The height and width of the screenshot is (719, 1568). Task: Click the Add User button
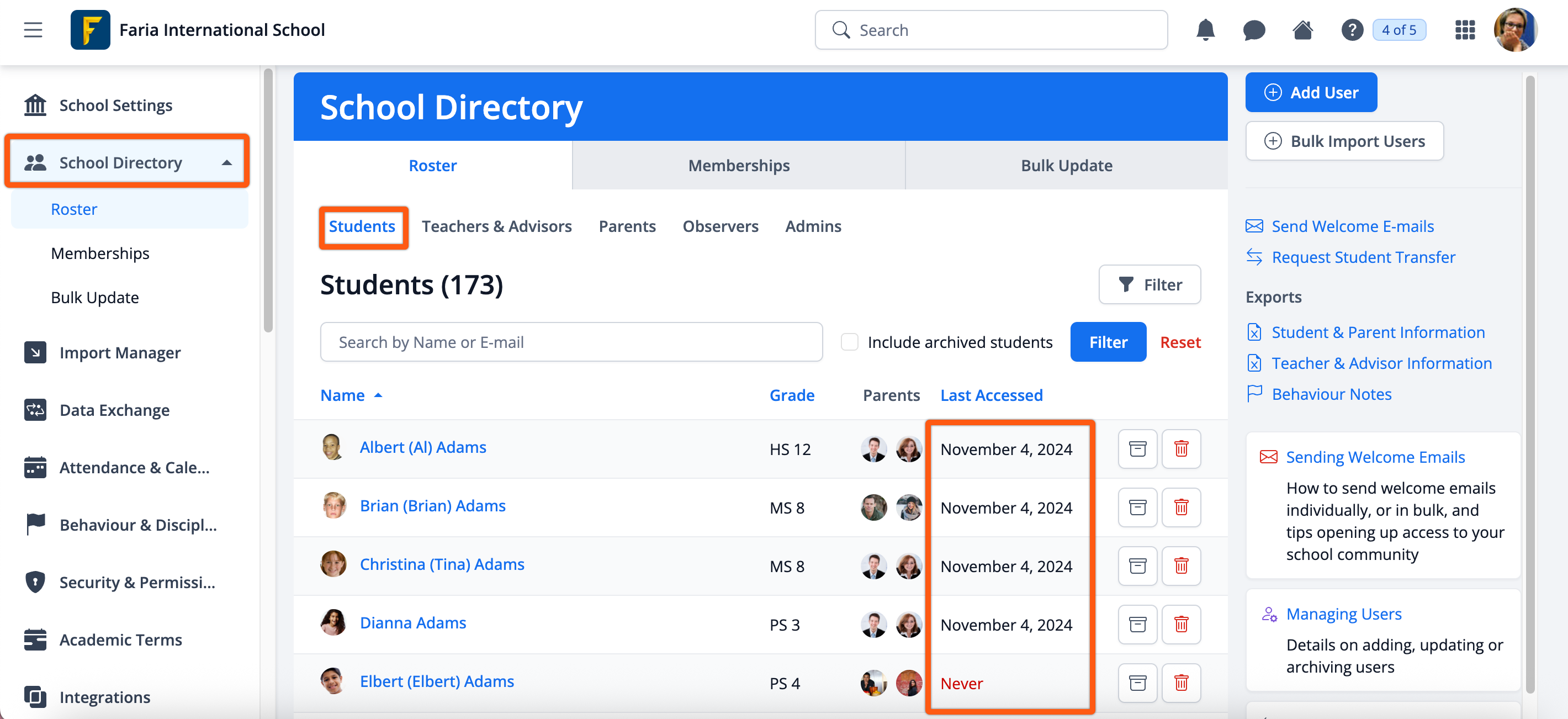1311,92
